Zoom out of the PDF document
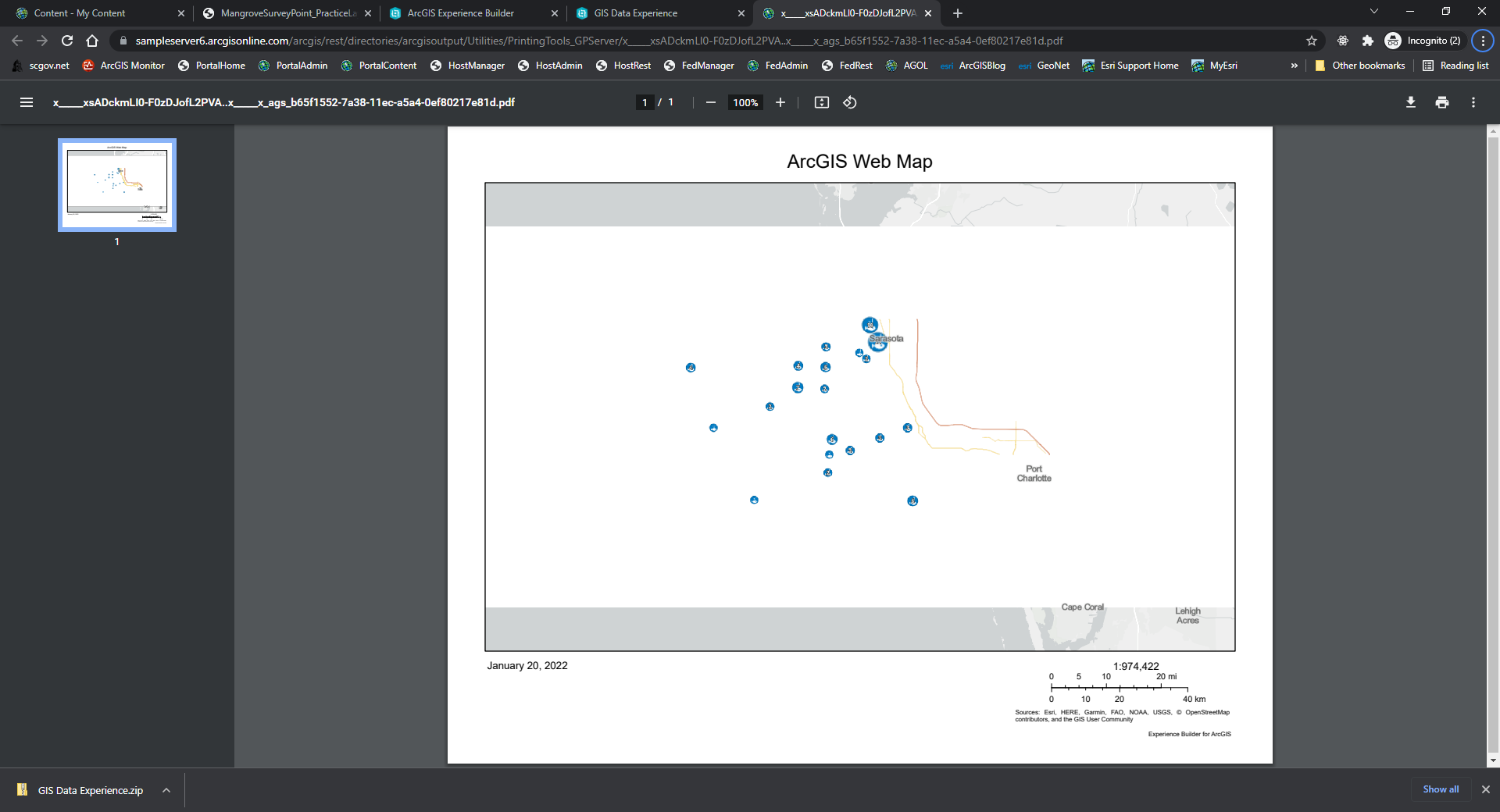Viewport: 1500px width, 812px height. (710, 102)
